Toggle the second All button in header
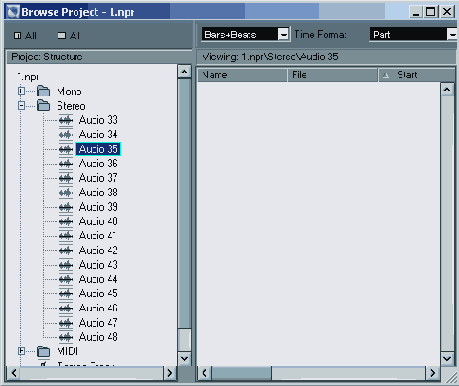Screen dimensions: 459x386 point(69,36)
